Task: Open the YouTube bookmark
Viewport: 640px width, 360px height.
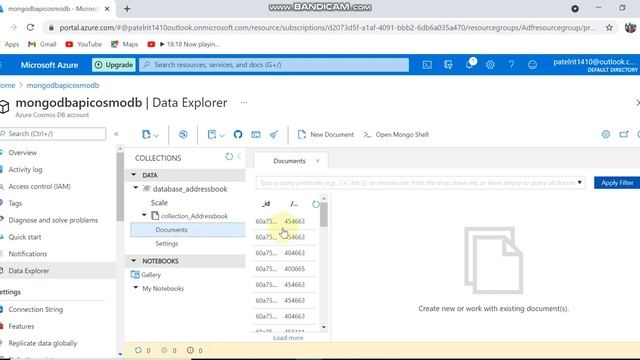Action: click(x=84, y=44)
